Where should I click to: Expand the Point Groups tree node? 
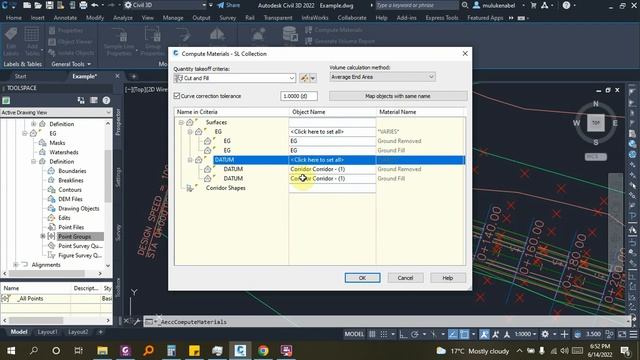pyautogui.click(x=42, y=236)
